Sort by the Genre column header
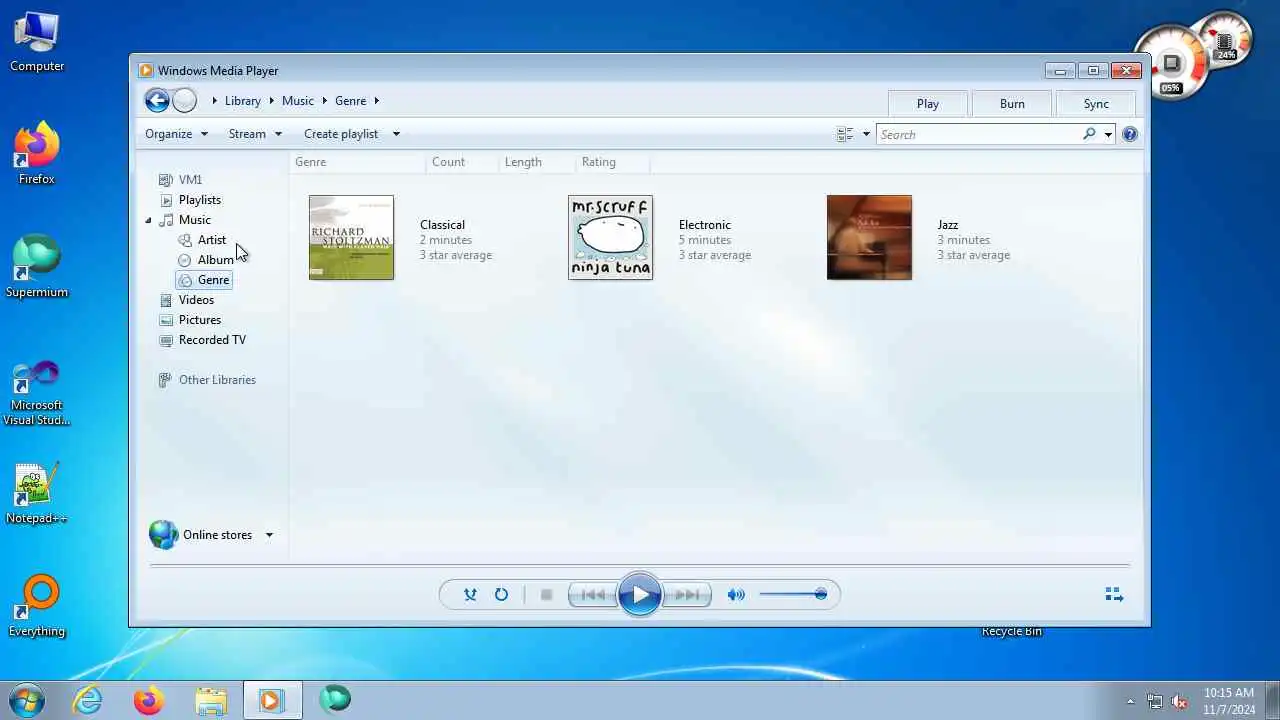Image resolution: width=1280 pixels, height=720 pixels. click(x=310, y=162)
